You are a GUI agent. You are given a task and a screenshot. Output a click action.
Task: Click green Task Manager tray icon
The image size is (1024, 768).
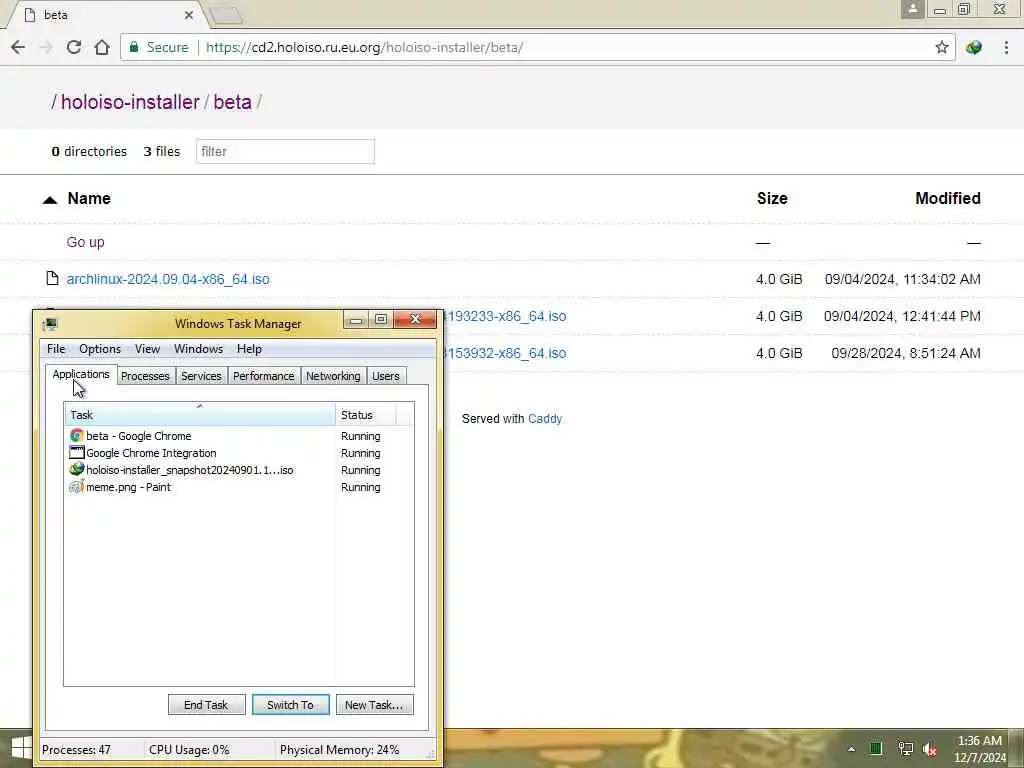pos(876,748)
